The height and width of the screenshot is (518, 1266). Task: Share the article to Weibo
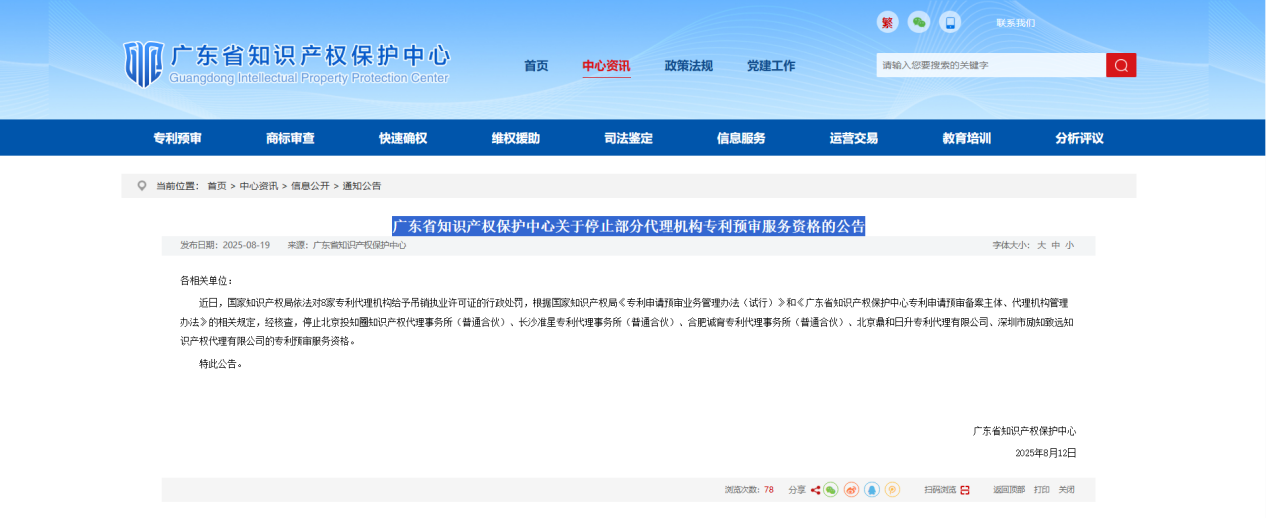click(x=851, y=490)
